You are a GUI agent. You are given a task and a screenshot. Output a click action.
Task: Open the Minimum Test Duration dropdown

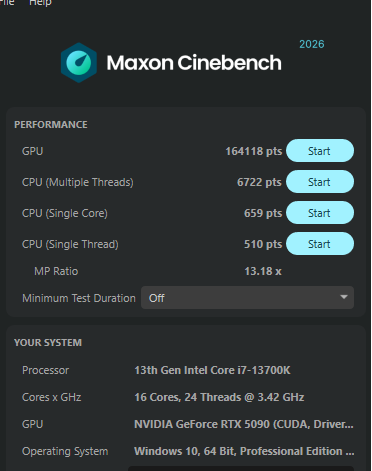point(247,297)
